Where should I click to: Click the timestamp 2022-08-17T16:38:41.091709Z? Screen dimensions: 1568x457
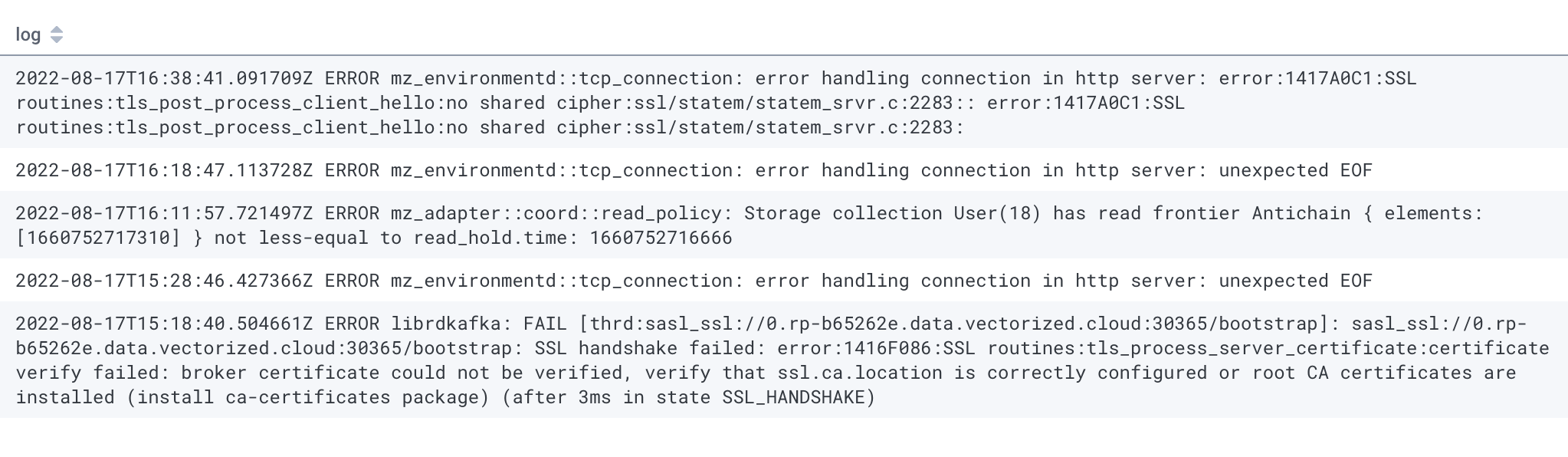point(165,77)
